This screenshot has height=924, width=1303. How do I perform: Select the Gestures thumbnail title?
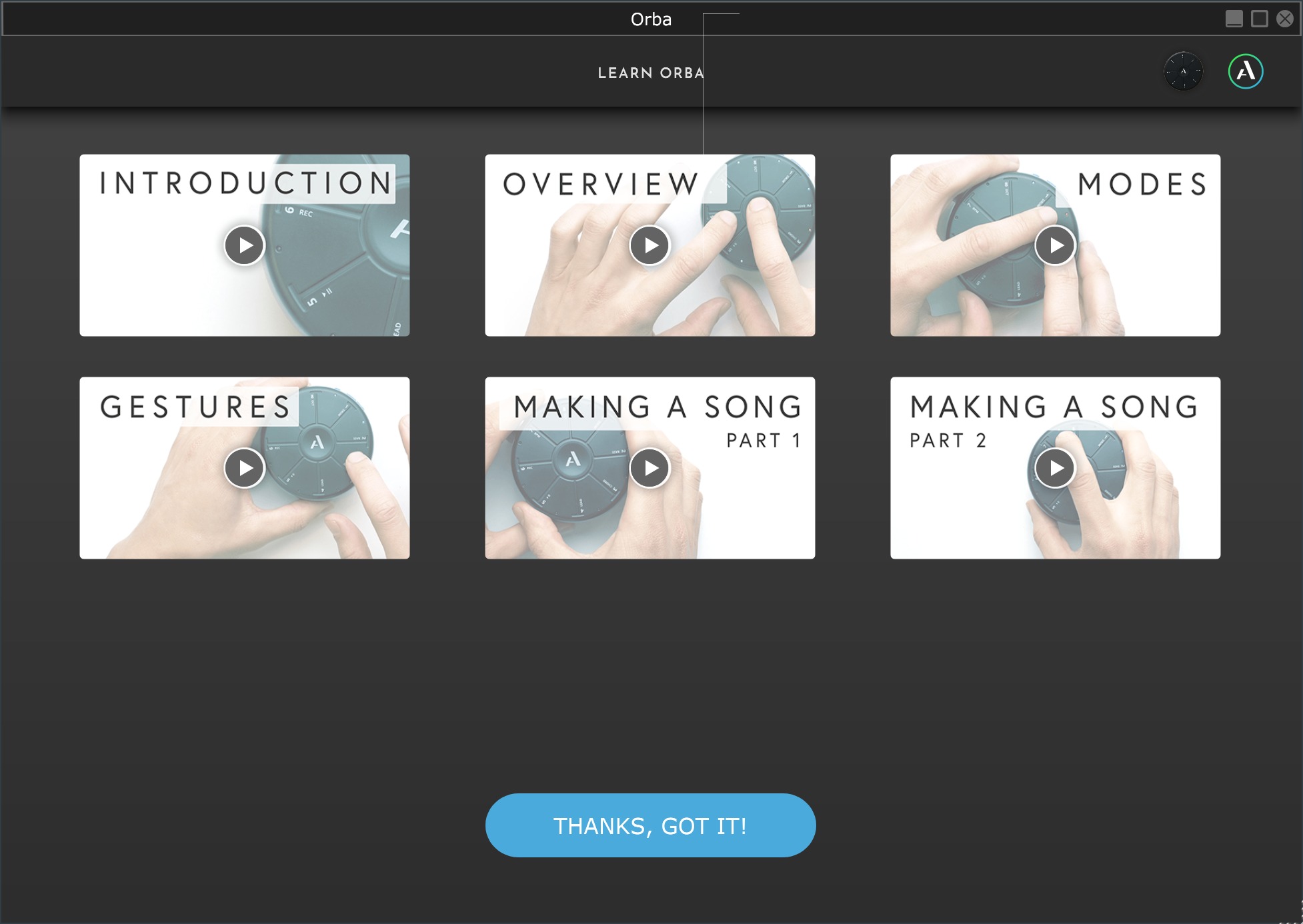click(195, 407)
